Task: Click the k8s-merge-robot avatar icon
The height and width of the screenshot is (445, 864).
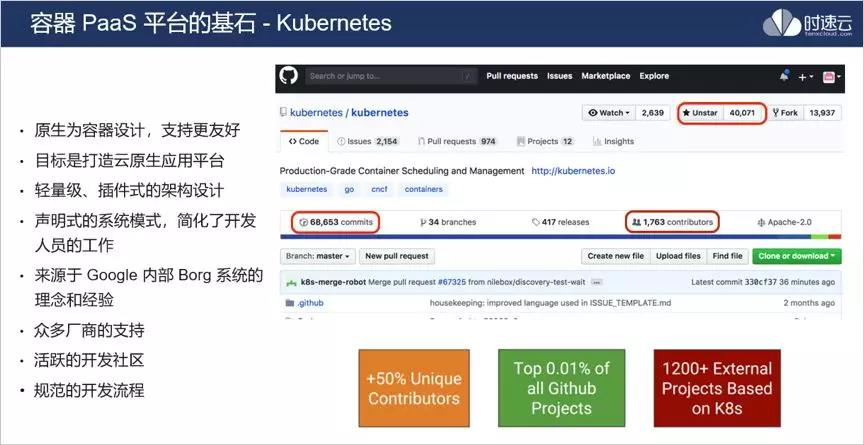Action: [291, 283]
